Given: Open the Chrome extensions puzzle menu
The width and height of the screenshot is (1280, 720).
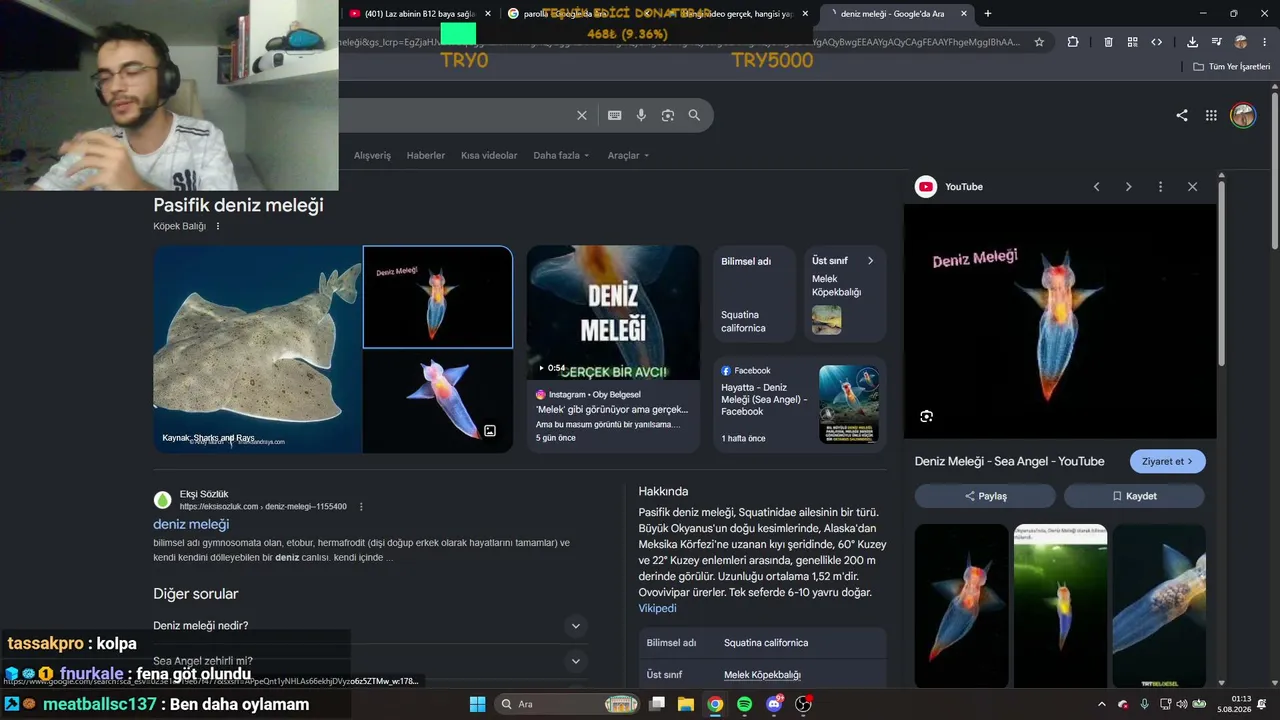Looking at the screenshot, I should 1073,42.
